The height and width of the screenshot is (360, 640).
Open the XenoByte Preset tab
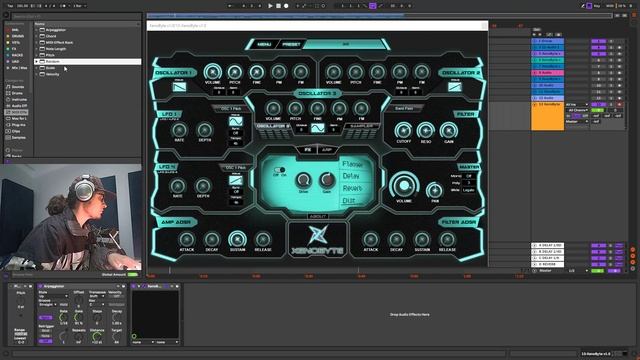click(x=291, y=44)
